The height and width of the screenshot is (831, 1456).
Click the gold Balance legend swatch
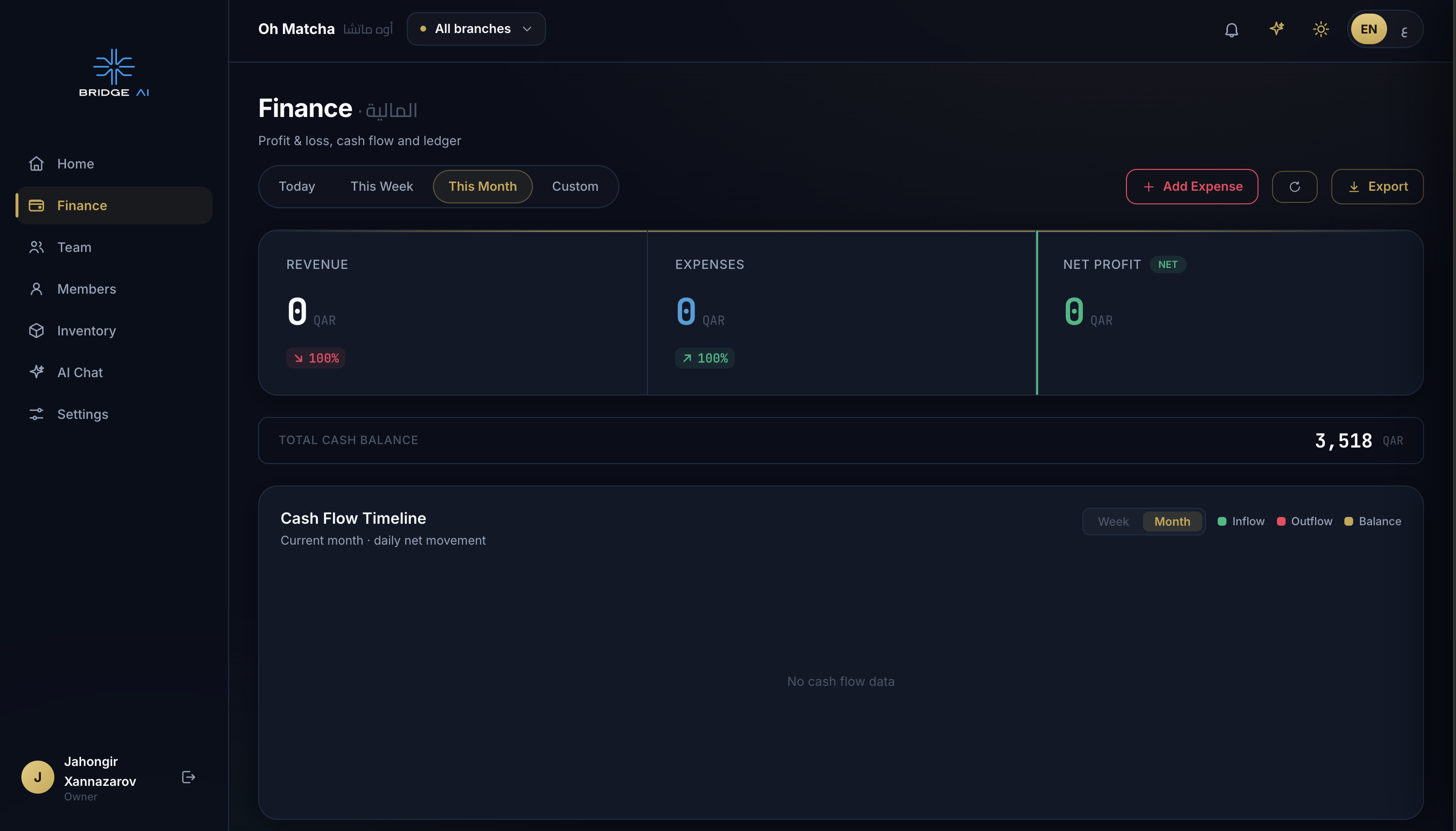[x=1349, y=521]
